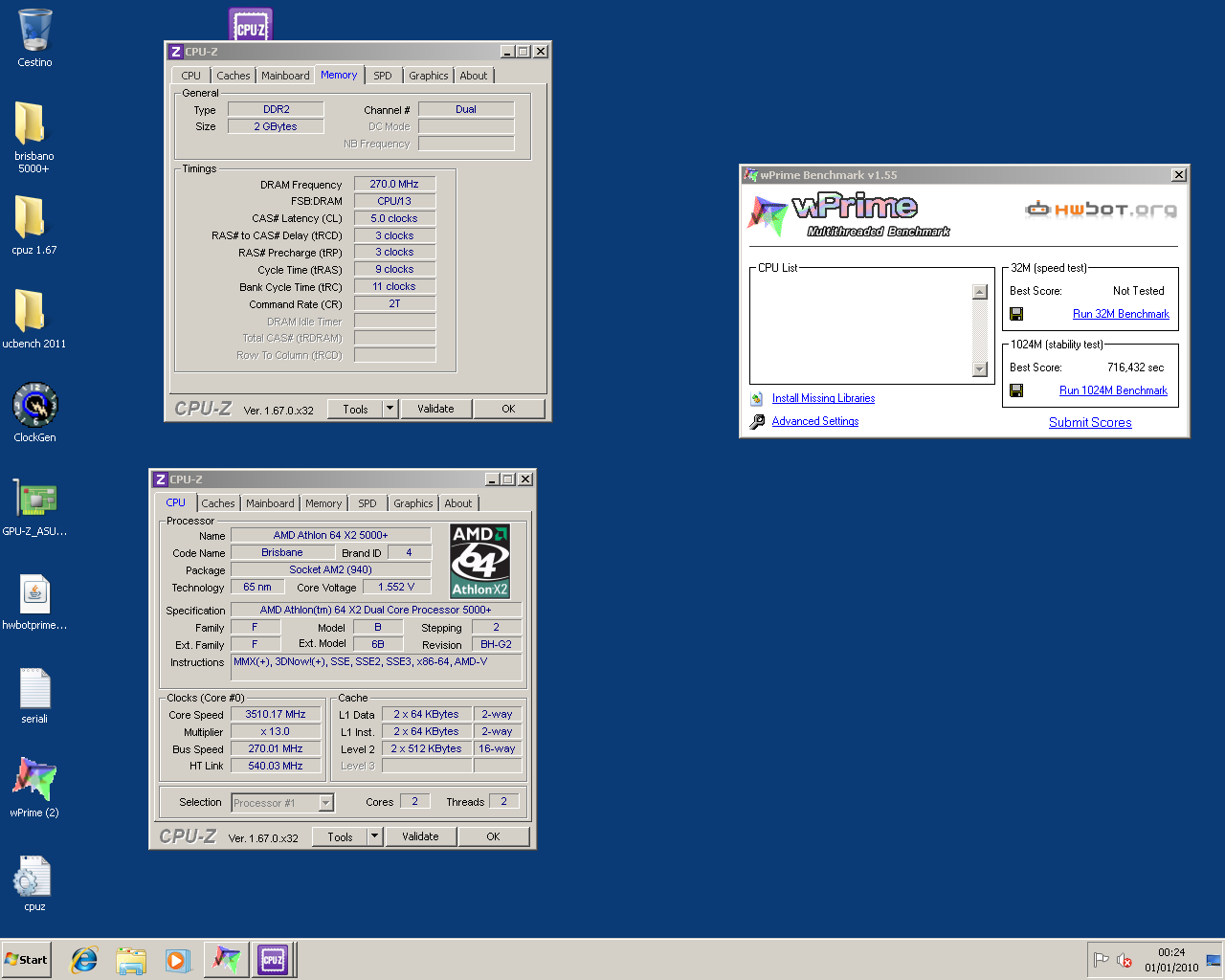Select the ClockGen desktop icon
Image resolution: width=1225 pixels, height=980 pixels.
coord(34,405)
